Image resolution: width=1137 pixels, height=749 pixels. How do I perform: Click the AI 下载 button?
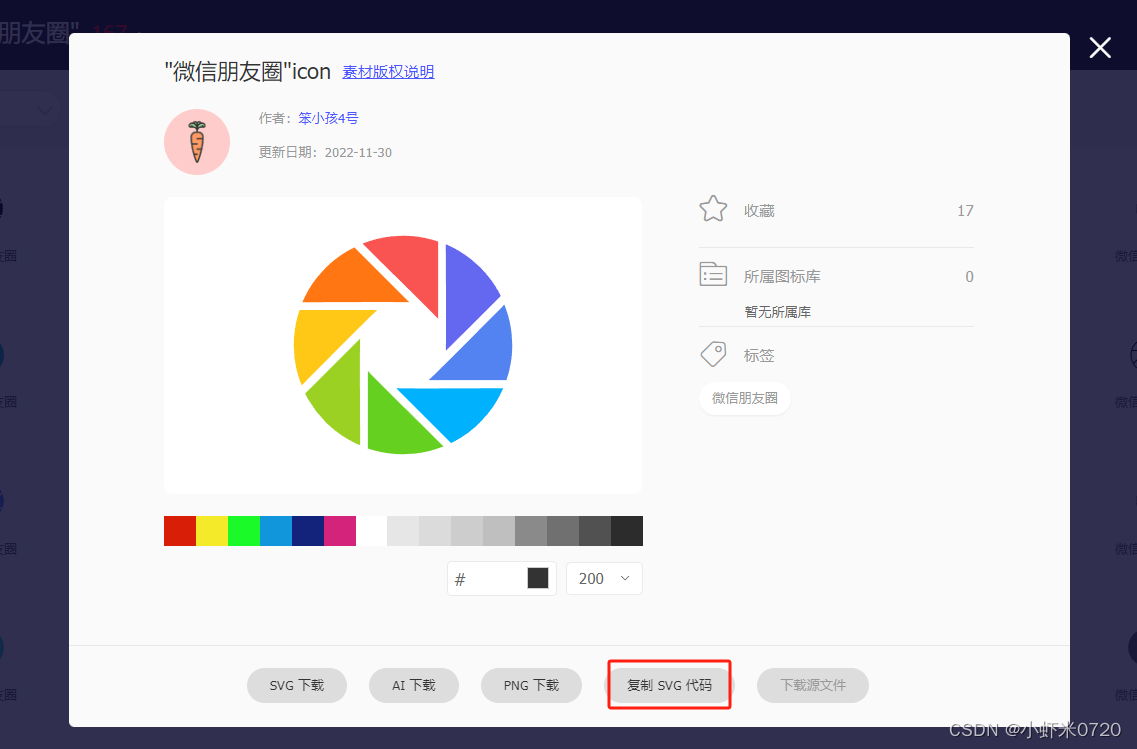413,685
